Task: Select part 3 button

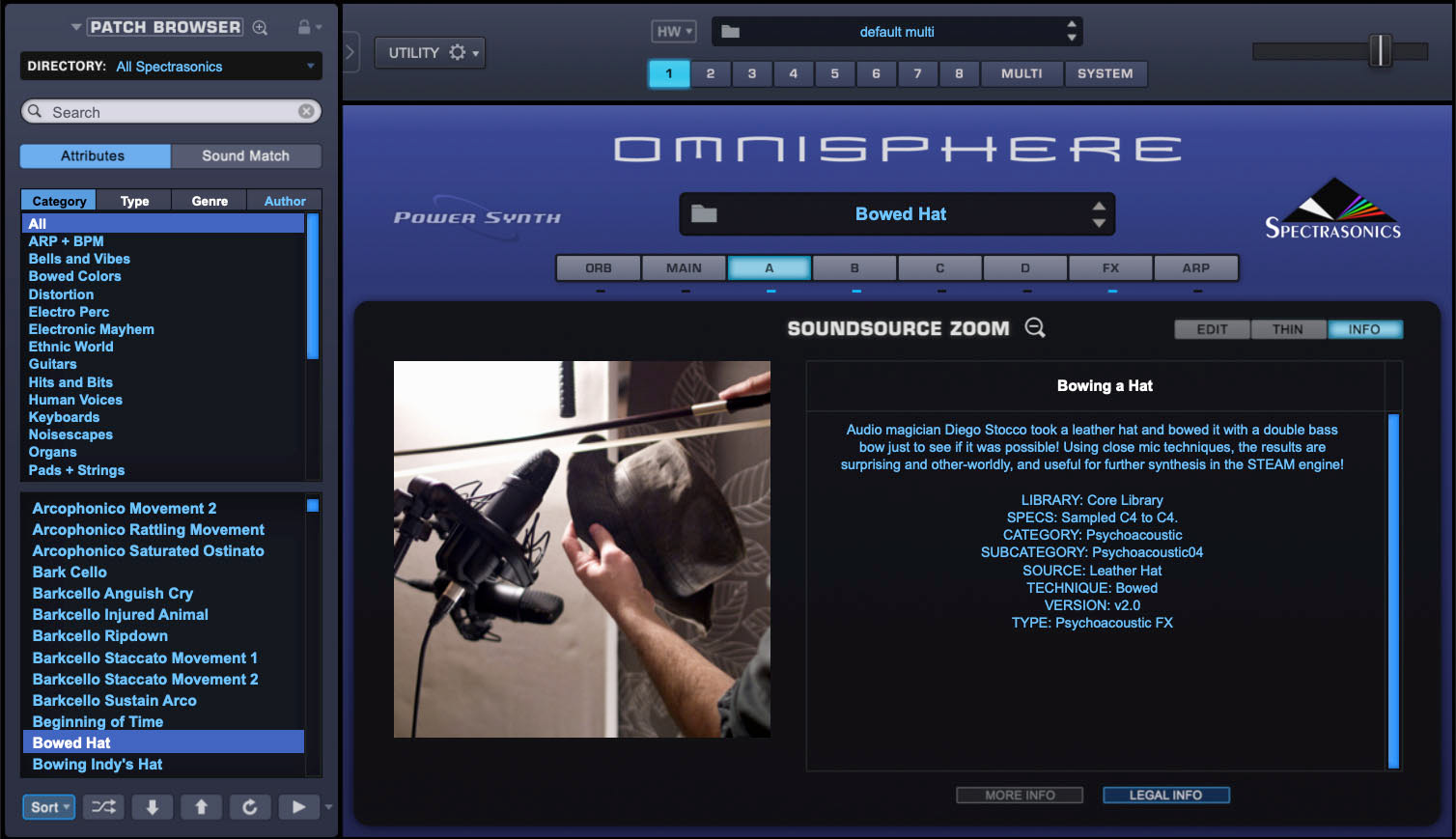Action: 752,73
